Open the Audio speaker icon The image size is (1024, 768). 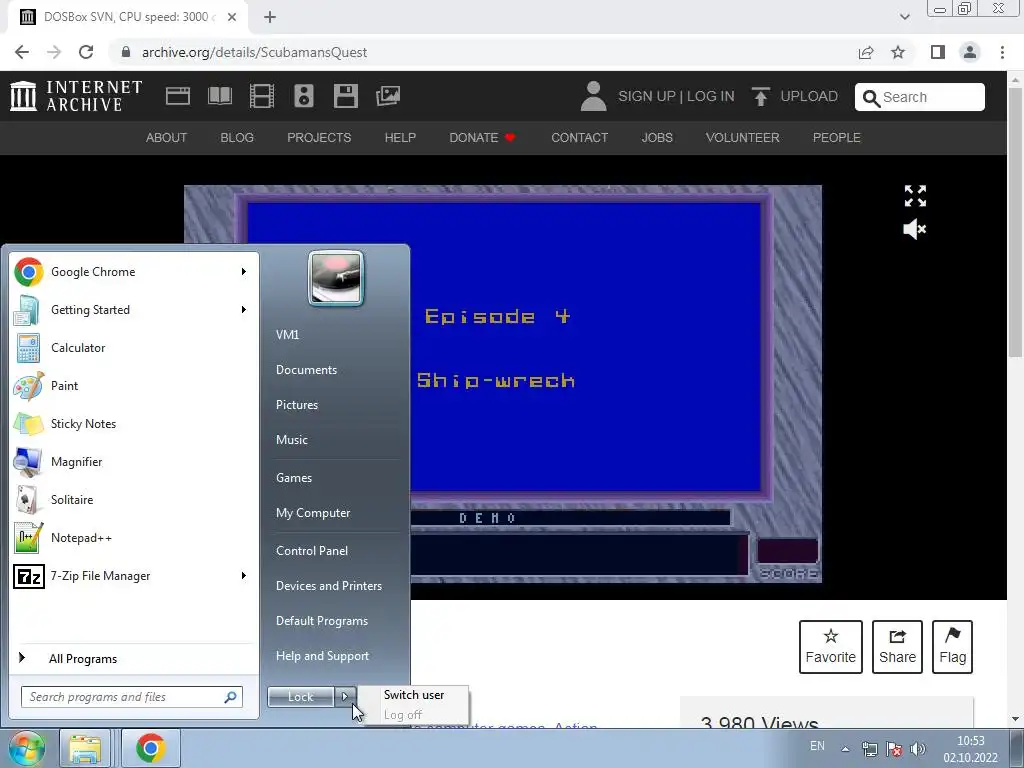304,96
